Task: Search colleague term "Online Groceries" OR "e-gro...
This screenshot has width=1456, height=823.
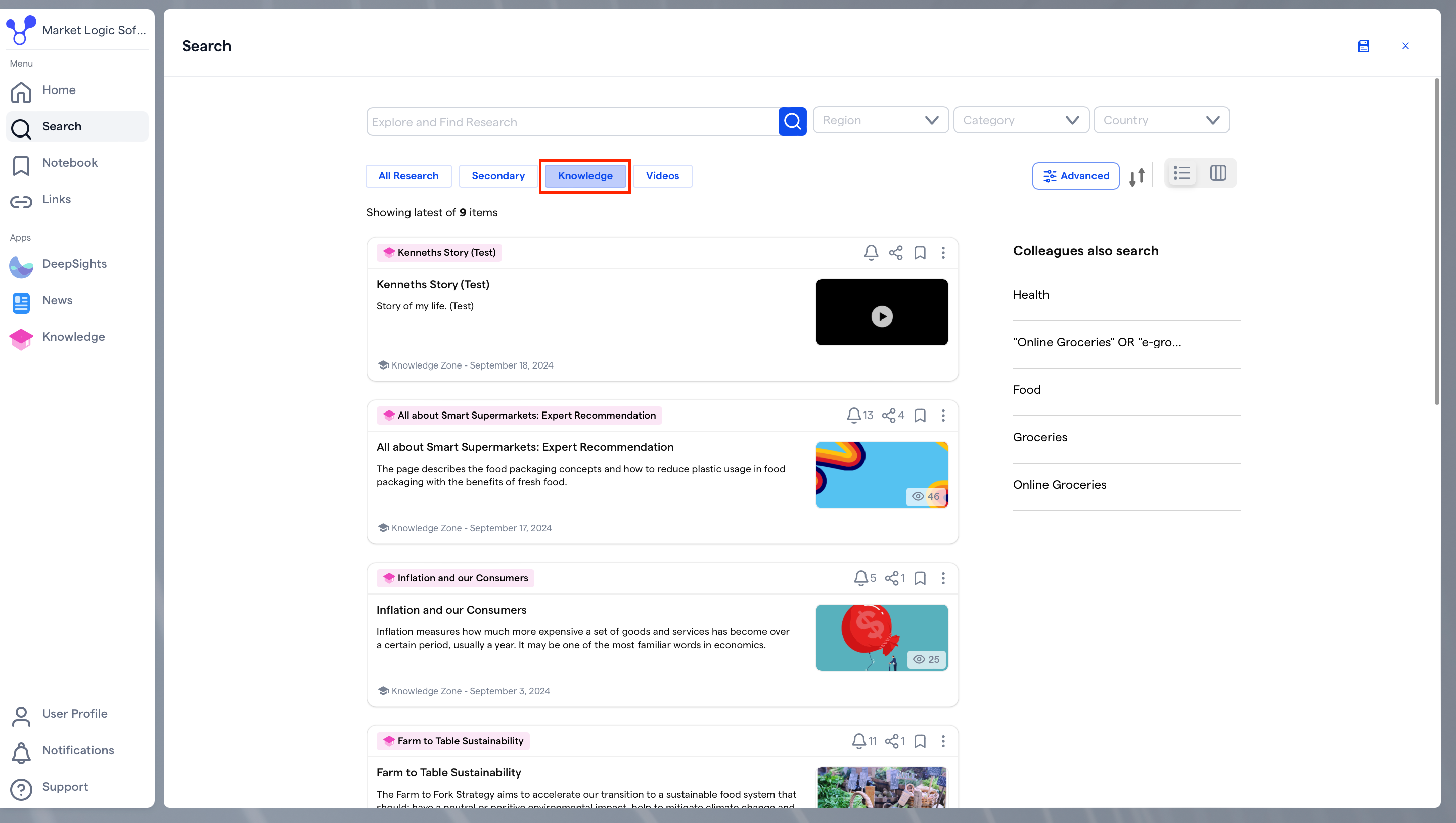Action: (1097, 343)
